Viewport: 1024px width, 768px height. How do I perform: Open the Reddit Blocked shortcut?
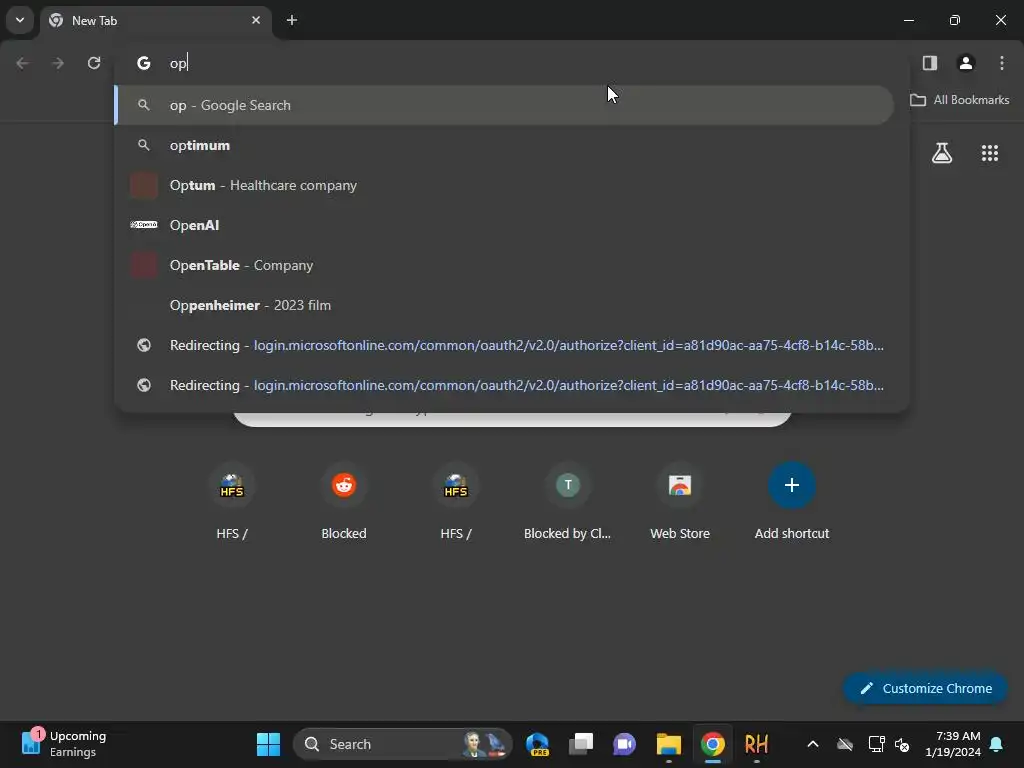pyautogui.click(x=344, y=502)
